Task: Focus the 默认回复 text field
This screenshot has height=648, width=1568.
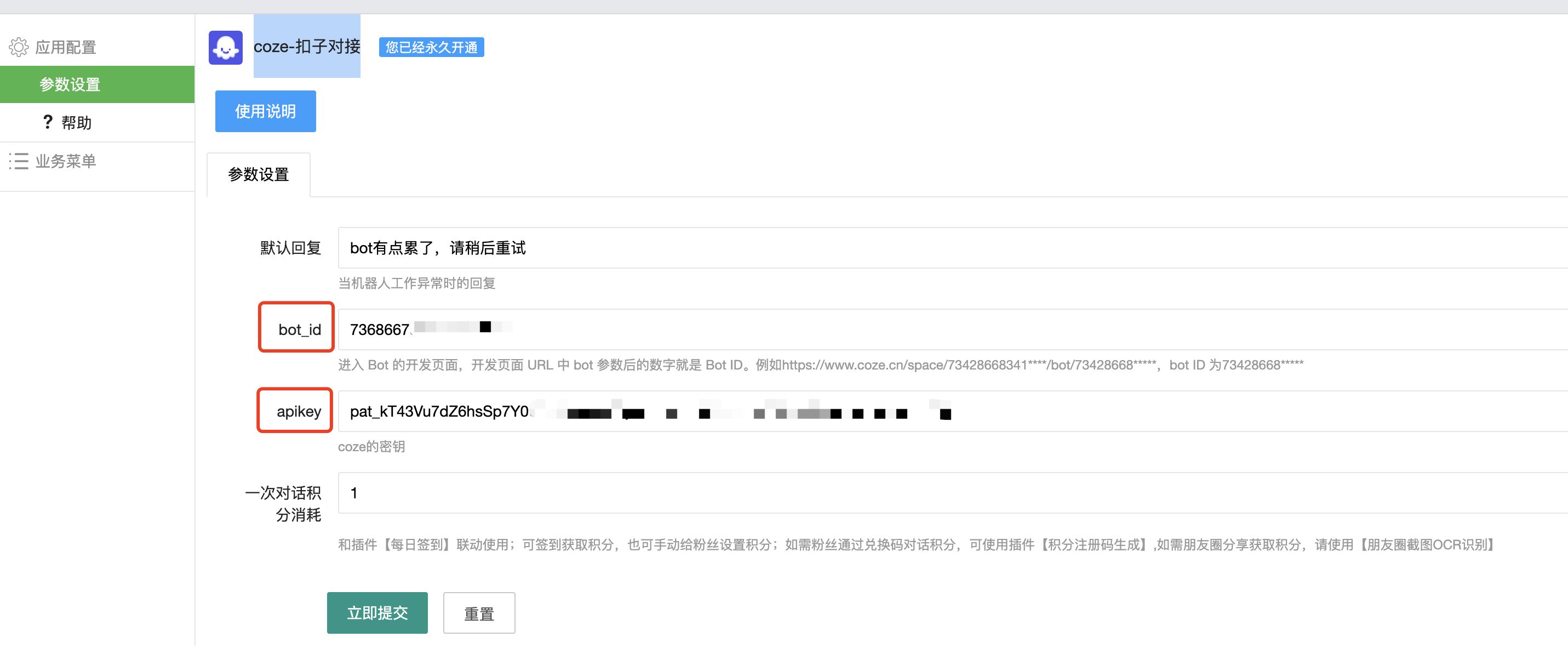Action: point(913,248)
